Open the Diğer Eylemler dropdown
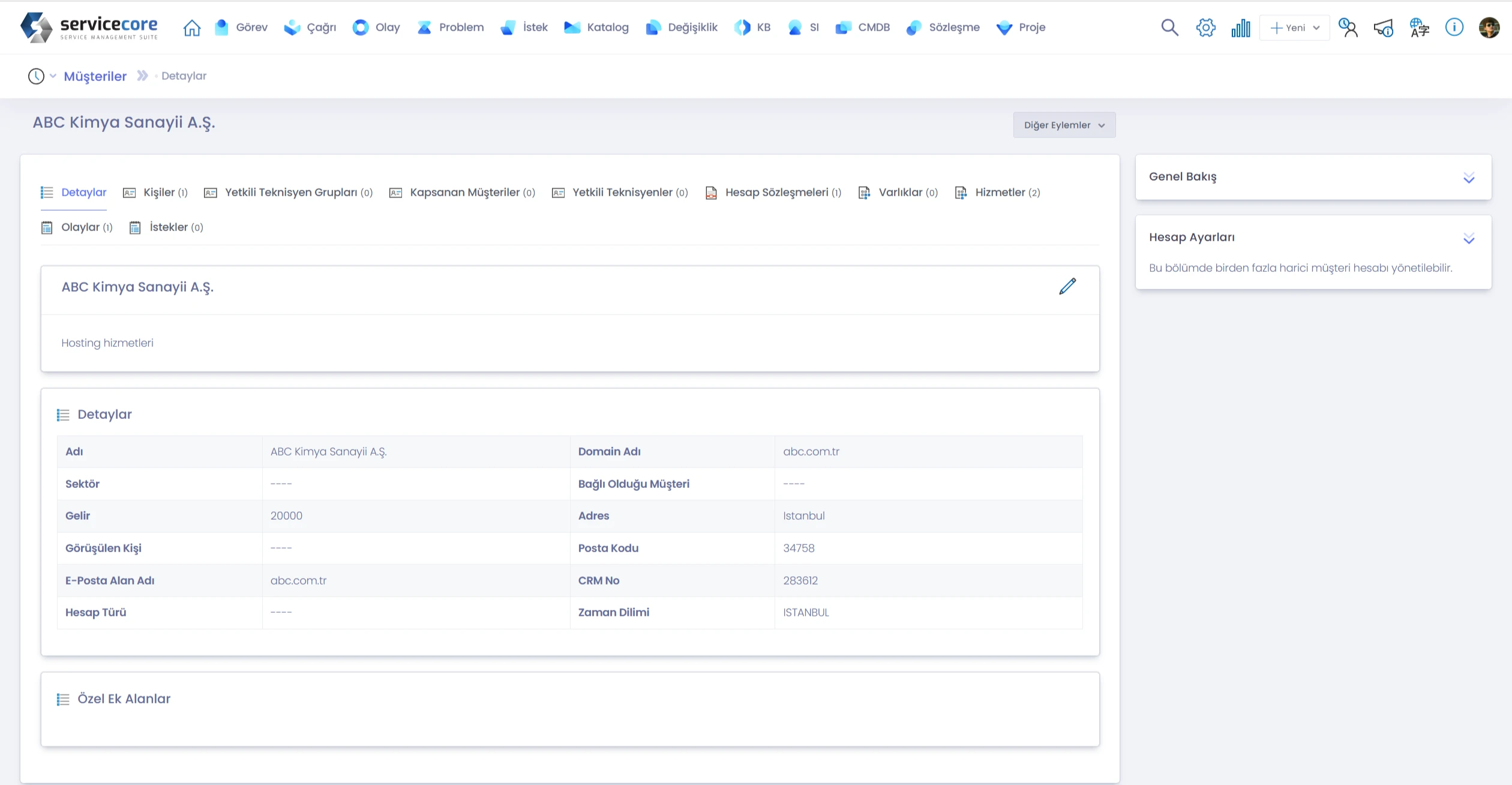The height and width of the screenshot is (785, 1512). coord(1064,125)
